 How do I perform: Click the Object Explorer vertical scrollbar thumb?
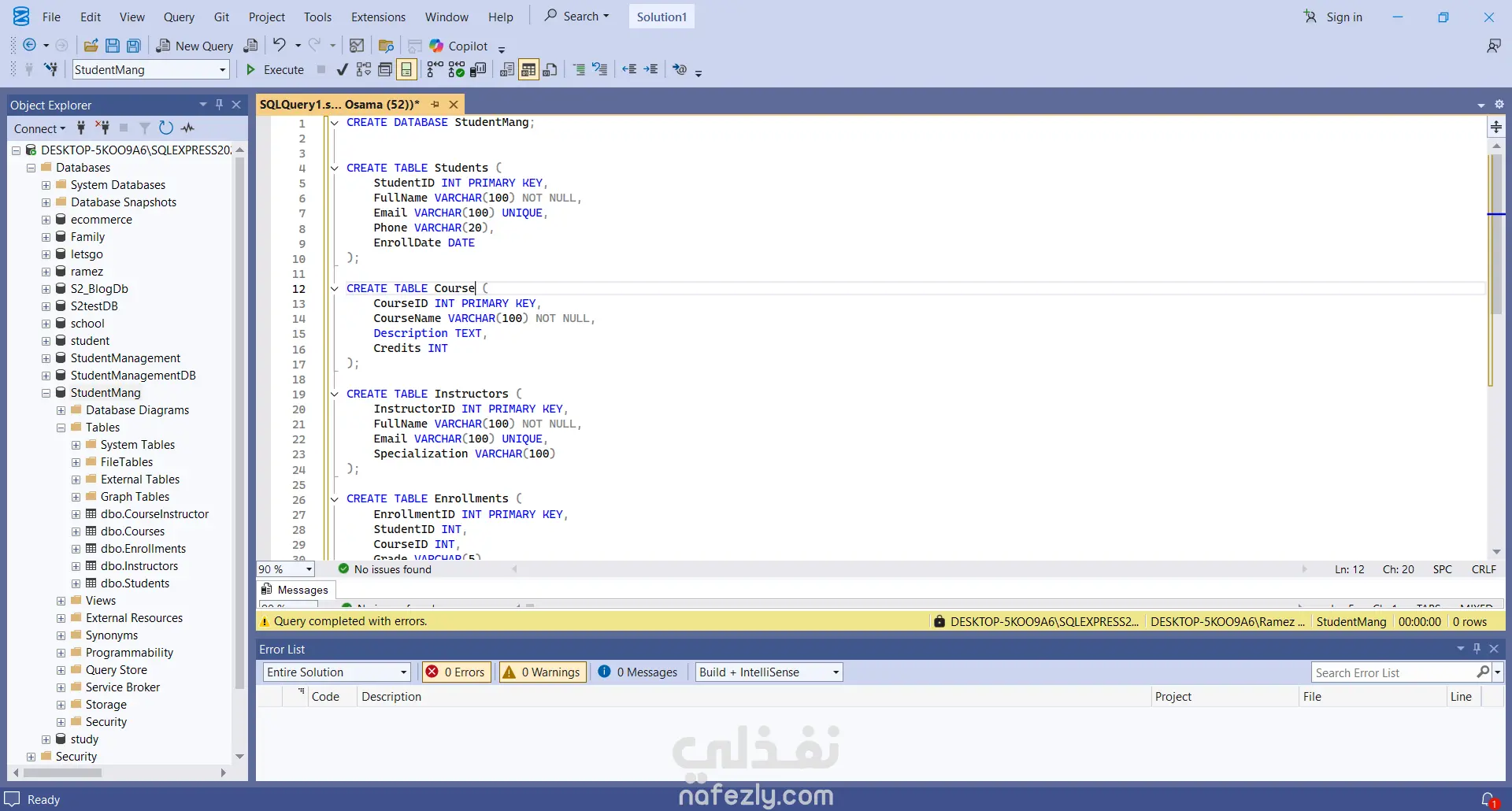[x=239, y=424]
